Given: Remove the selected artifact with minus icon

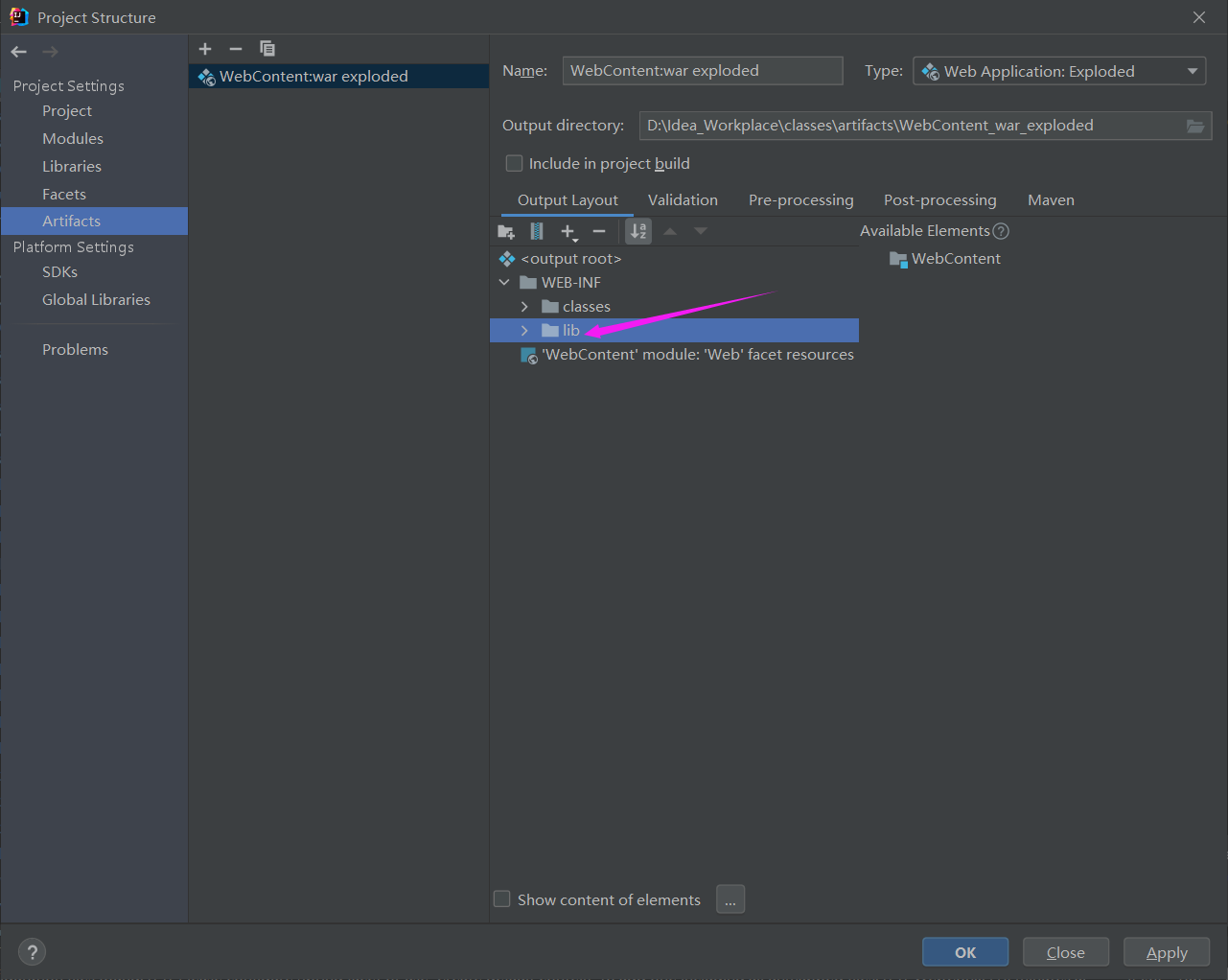Looking at the screenshot, I should (x=236, y=49).
